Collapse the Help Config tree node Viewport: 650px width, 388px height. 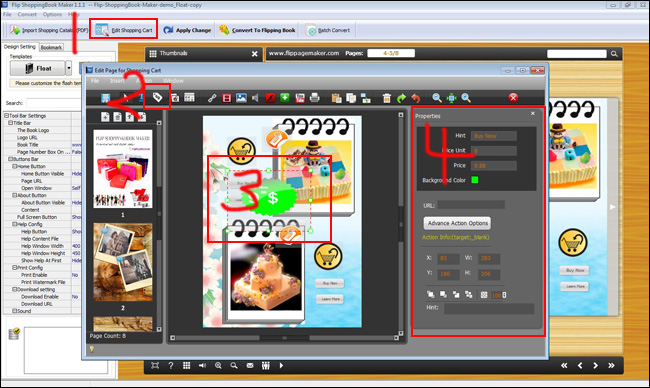point(15,224)
